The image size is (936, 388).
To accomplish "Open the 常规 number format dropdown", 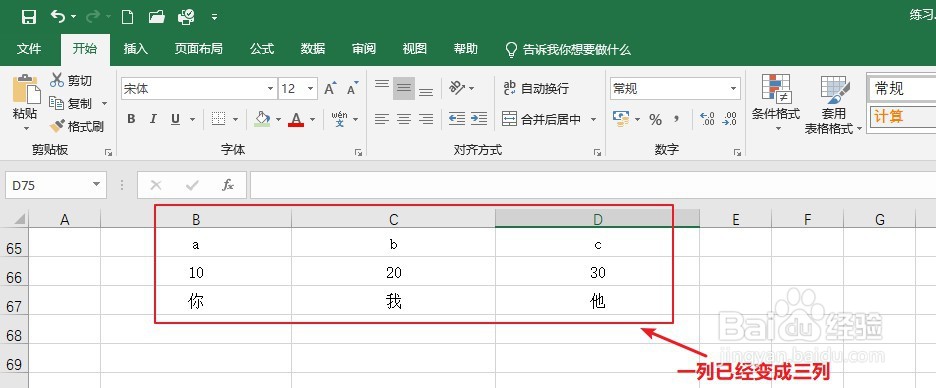I will [734, 89].
